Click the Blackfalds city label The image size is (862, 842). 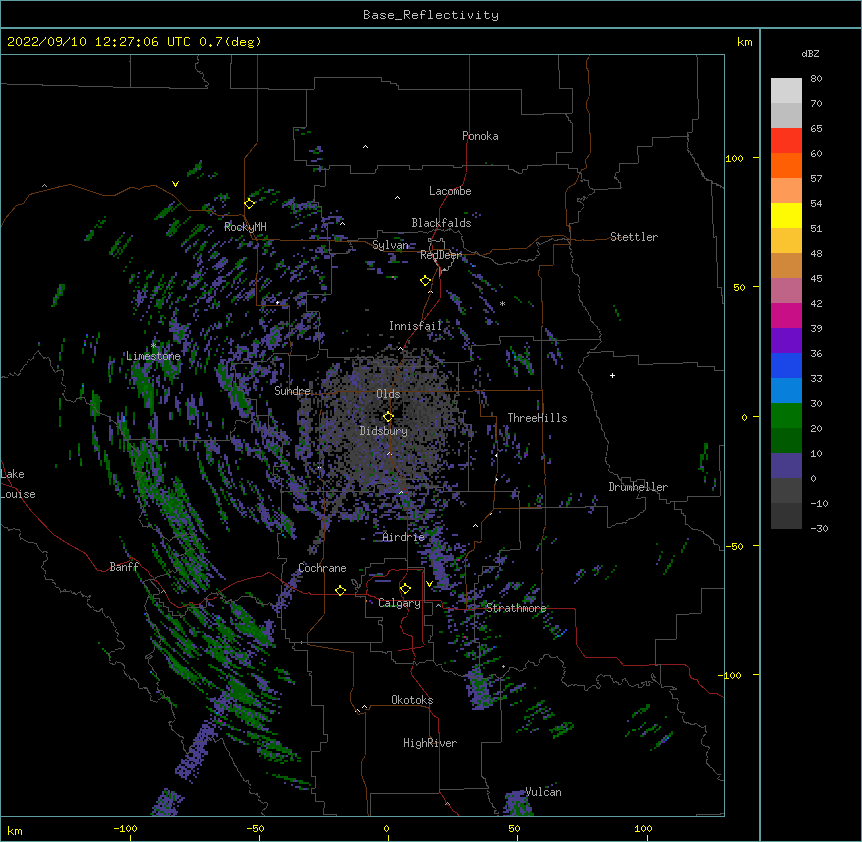tap(441, 223)
